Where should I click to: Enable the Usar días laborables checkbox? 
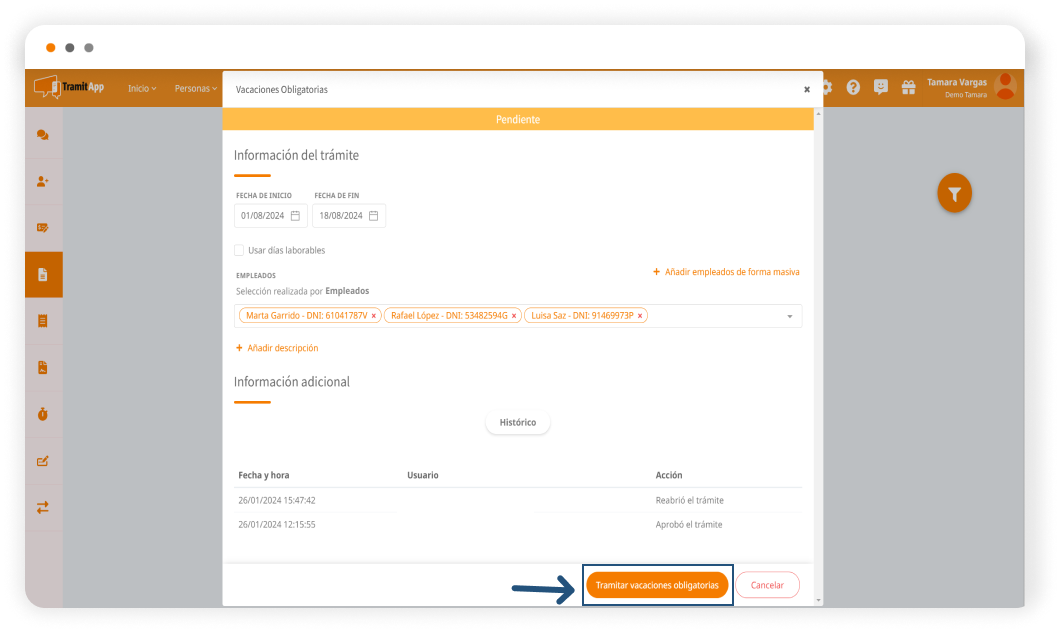click(239, 250)
